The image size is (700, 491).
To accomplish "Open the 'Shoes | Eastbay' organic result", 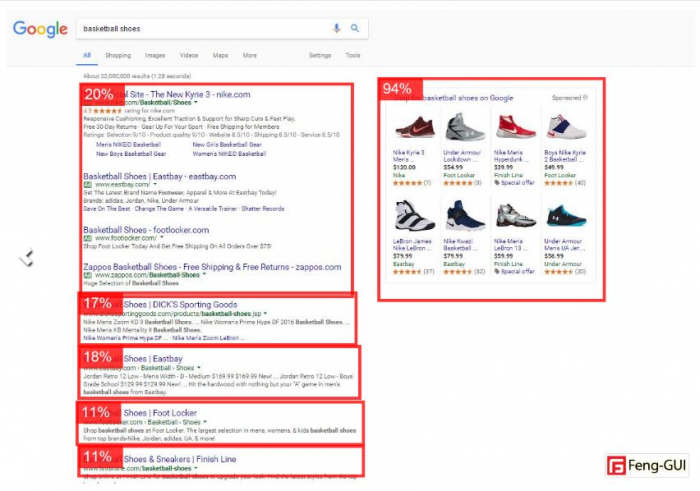I will pyautogui.click(x=153, y=358).
